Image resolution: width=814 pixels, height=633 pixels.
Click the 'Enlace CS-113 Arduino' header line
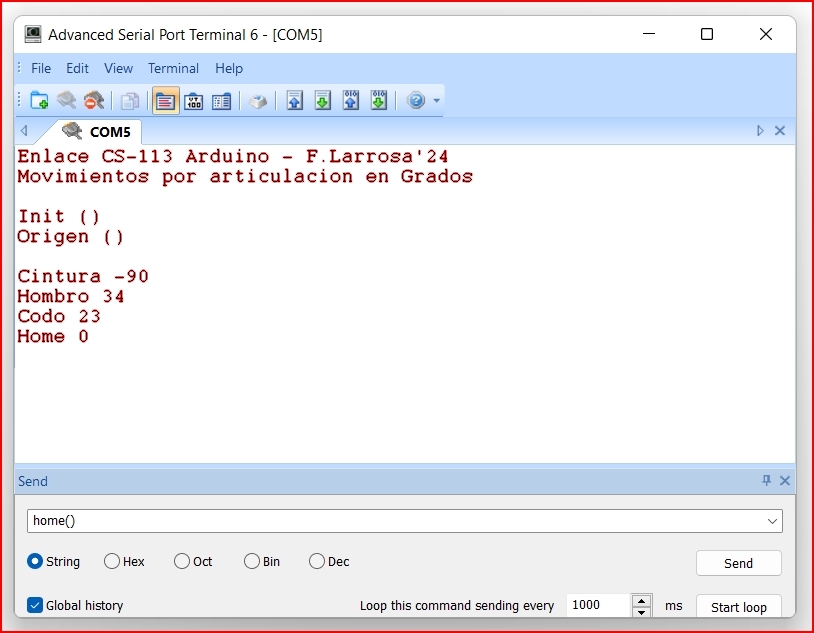[x=233, y=156]
